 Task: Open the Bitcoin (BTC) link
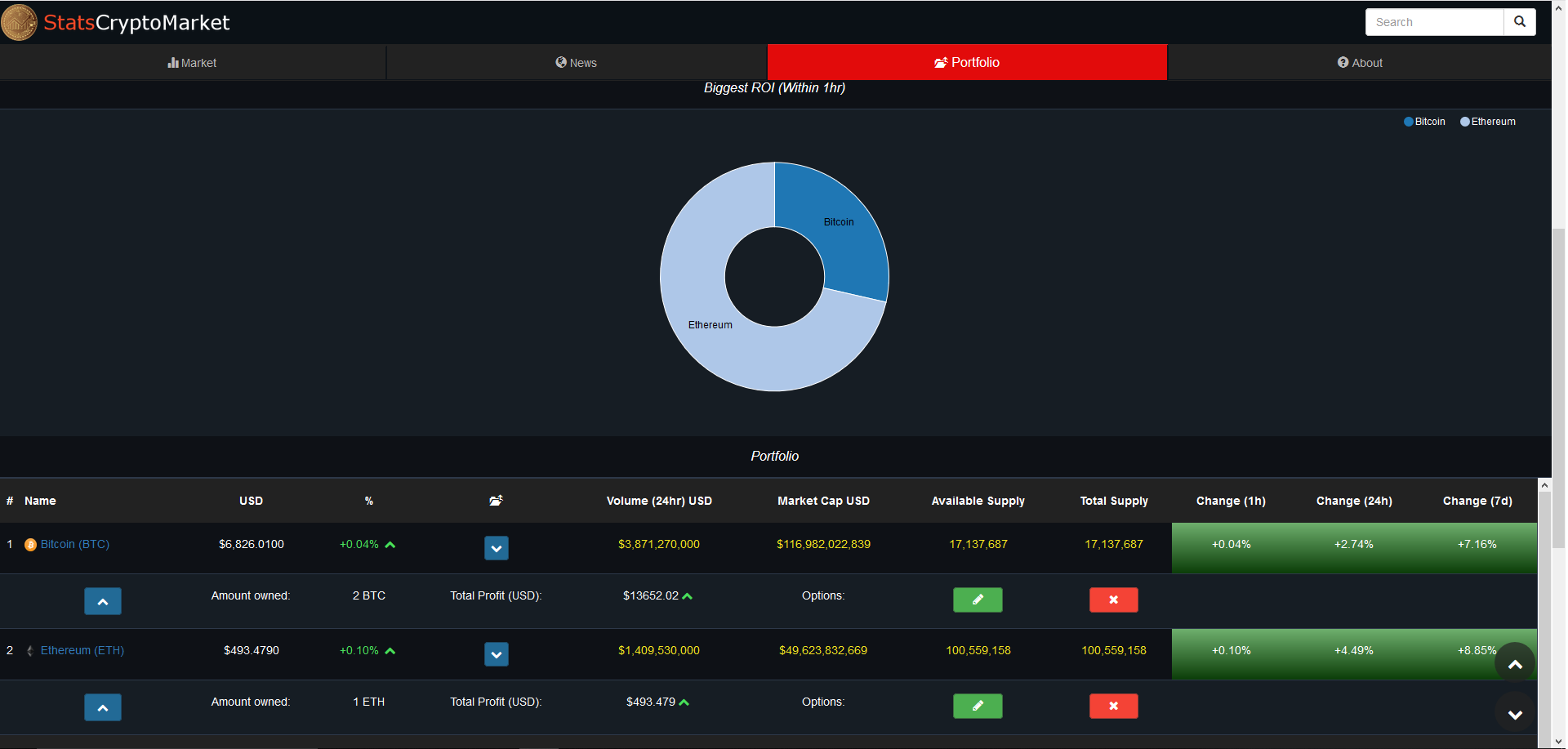(75, 544)
